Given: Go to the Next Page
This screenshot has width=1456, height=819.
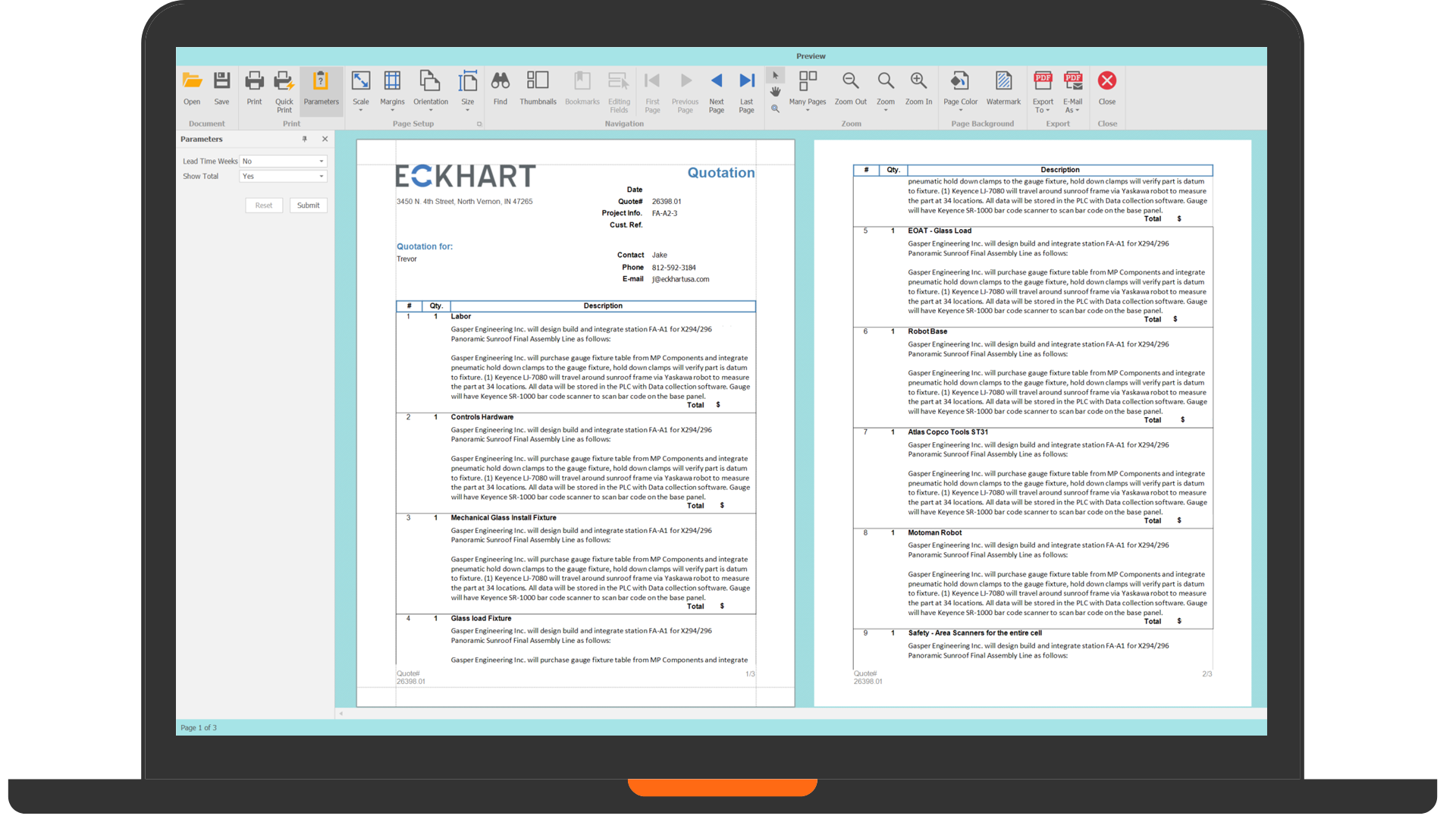Looking at the screenshot, I should (716, 82).
